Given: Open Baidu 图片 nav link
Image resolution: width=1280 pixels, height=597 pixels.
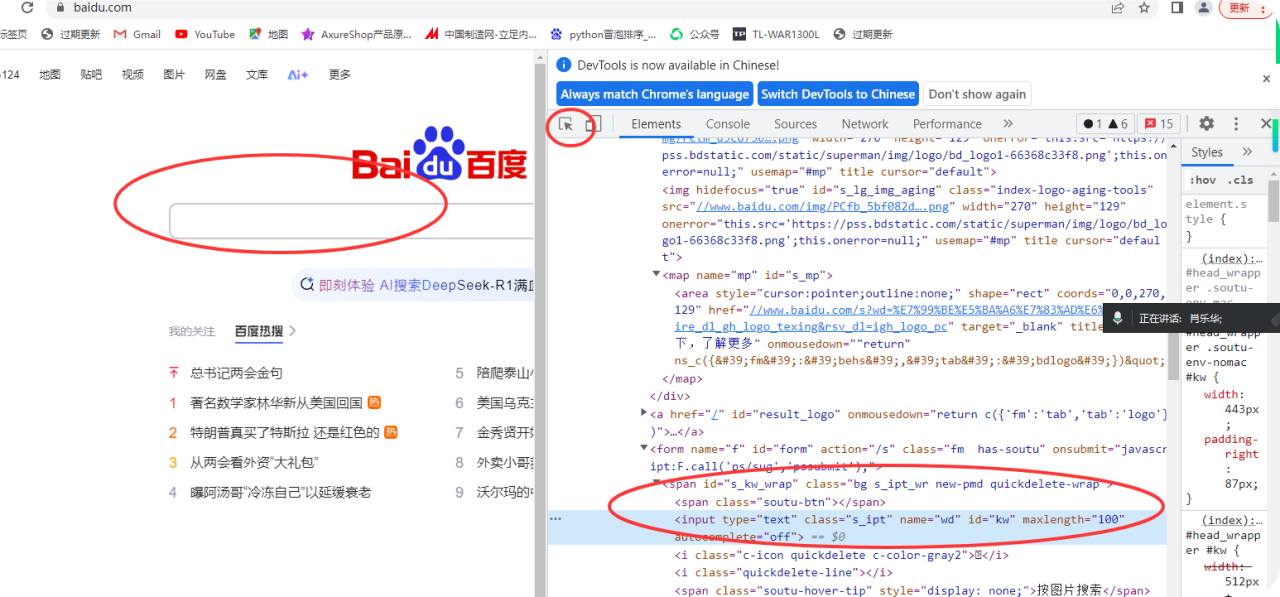Looking at the screenshot, I should 174,74.
